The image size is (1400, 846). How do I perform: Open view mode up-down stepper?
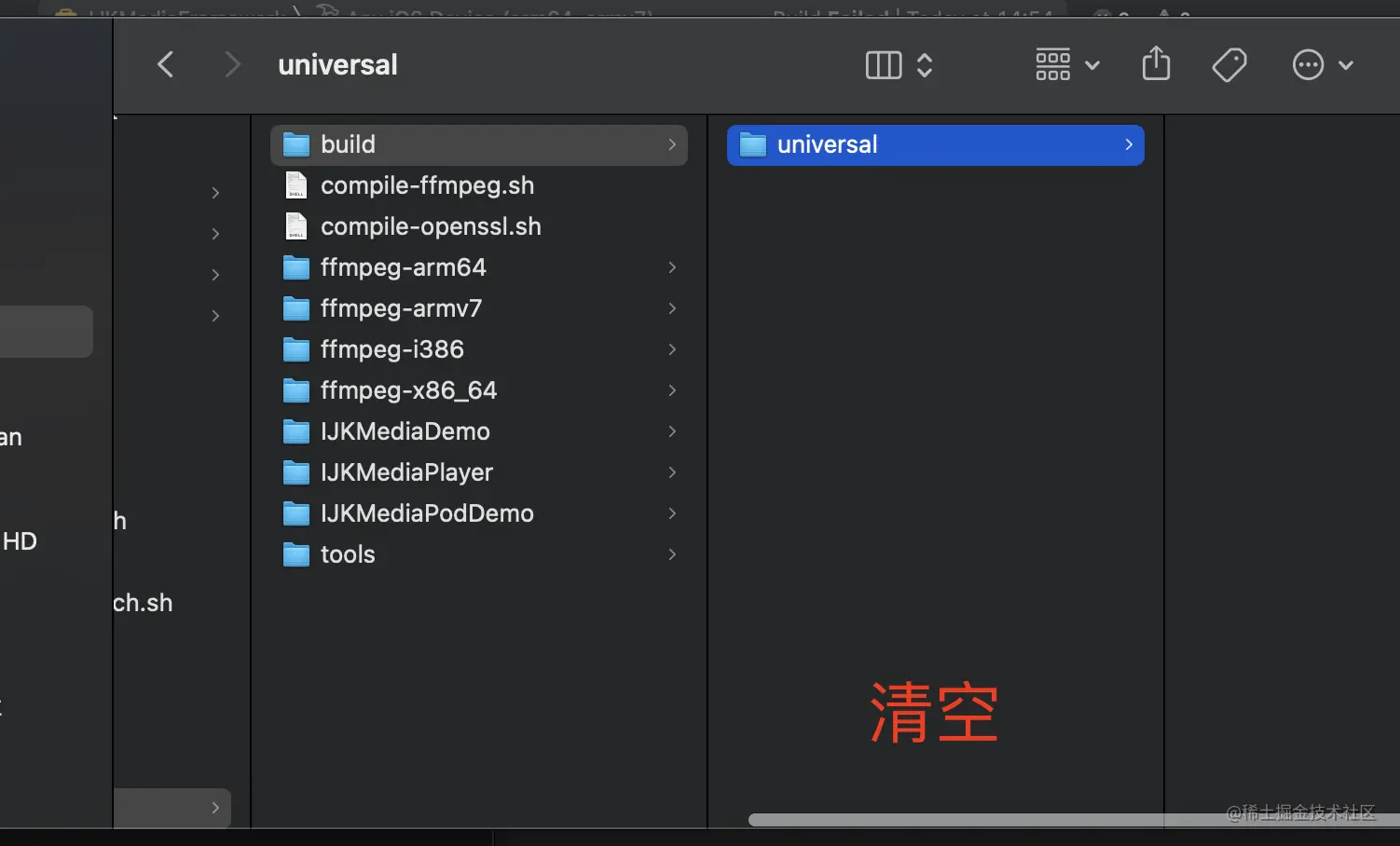pos(925,65)
